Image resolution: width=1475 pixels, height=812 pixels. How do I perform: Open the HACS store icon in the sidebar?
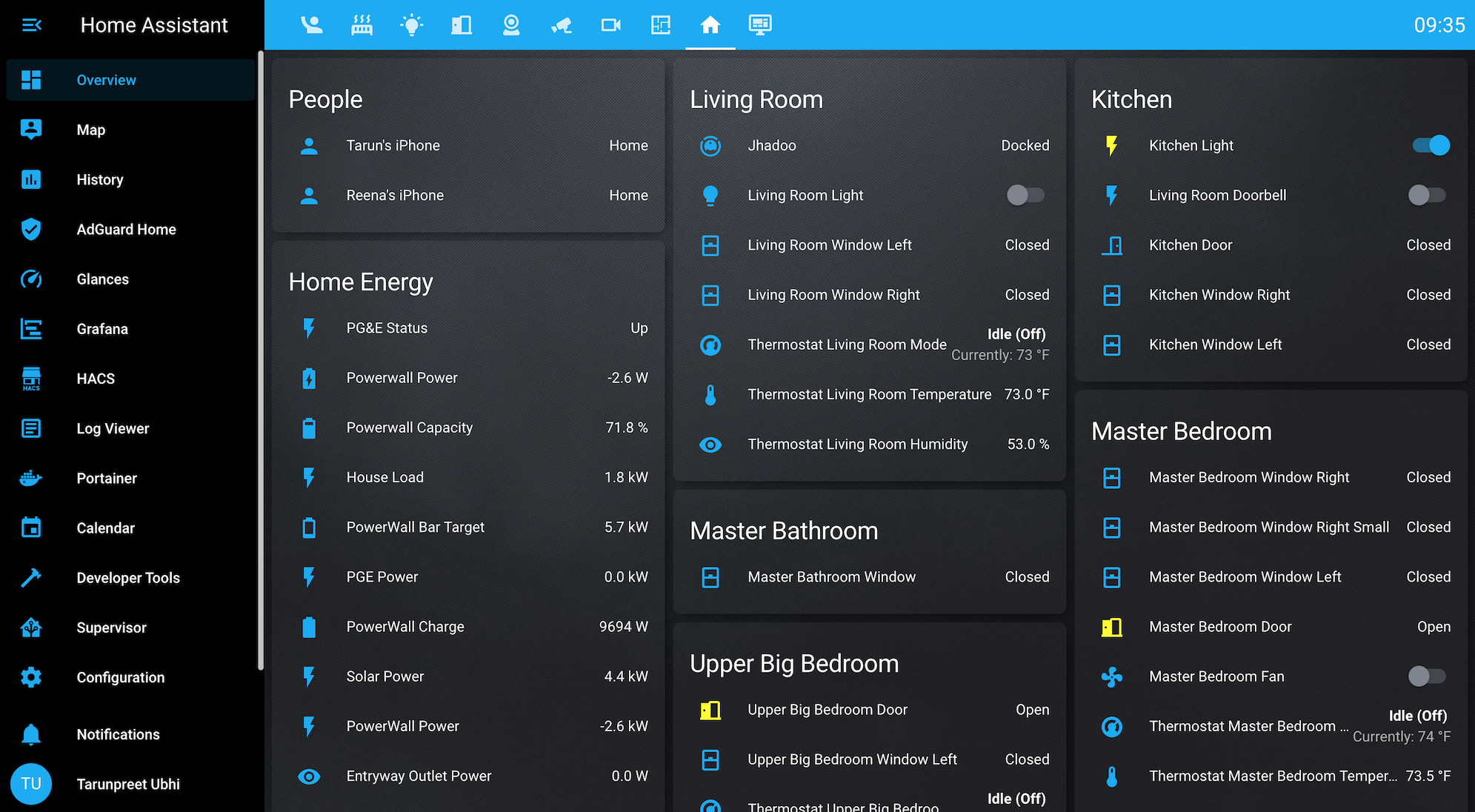31,379
